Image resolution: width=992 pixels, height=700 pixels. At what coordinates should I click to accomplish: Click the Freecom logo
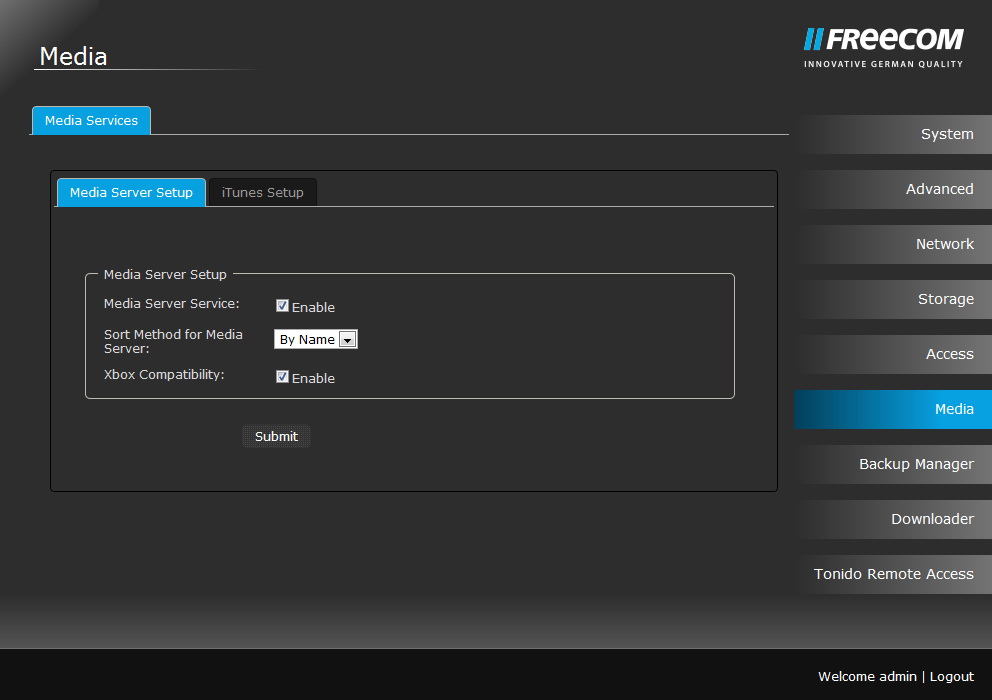883,47
